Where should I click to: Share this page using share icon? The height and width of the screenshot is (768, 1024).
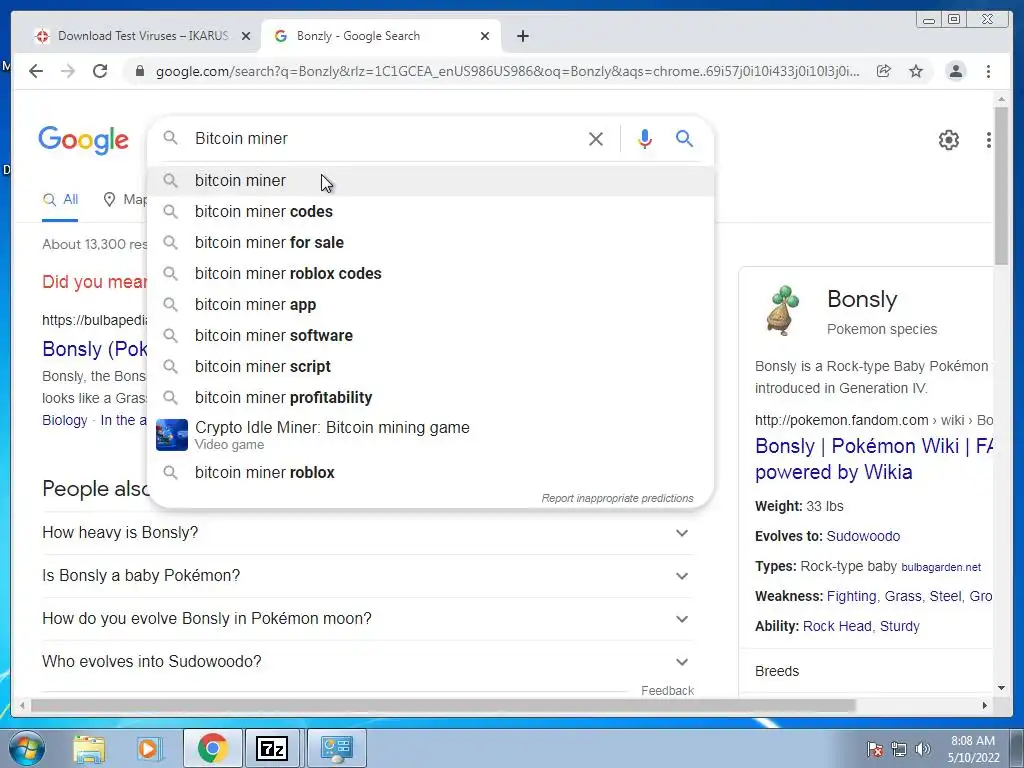point(884,71)
